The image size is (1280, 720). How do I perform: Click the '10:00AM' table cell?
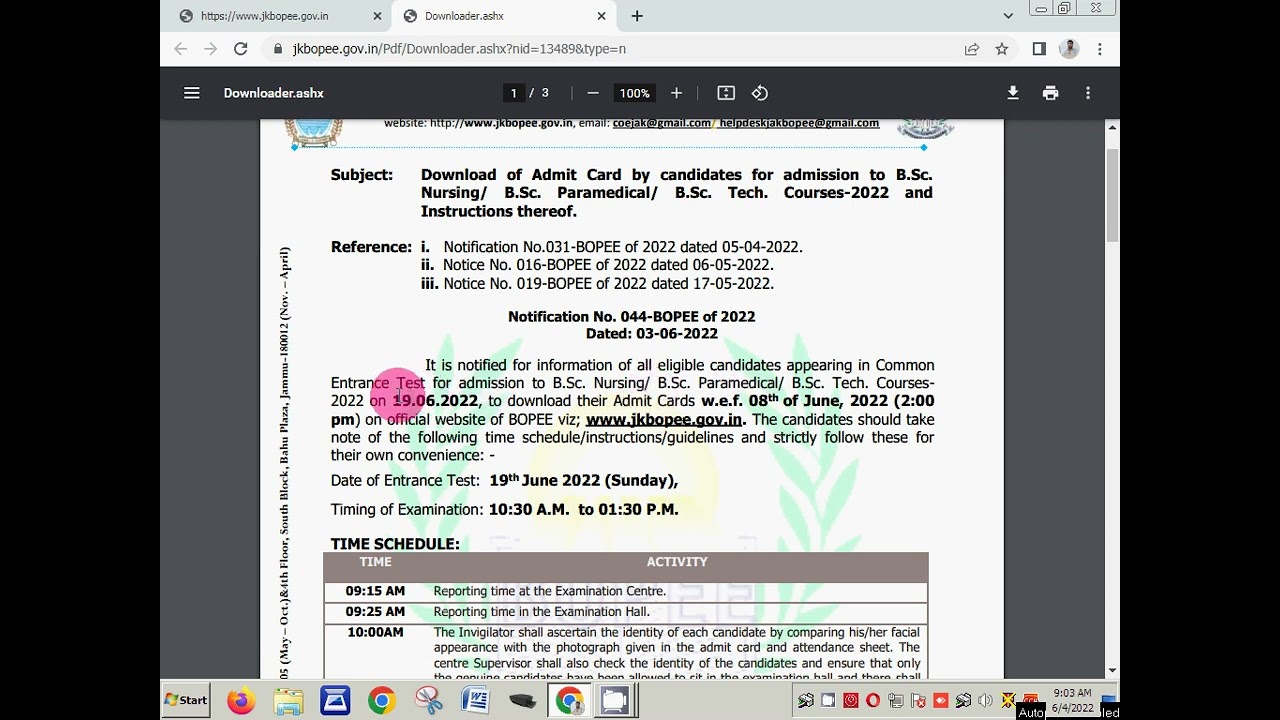(x=375, y=633)
